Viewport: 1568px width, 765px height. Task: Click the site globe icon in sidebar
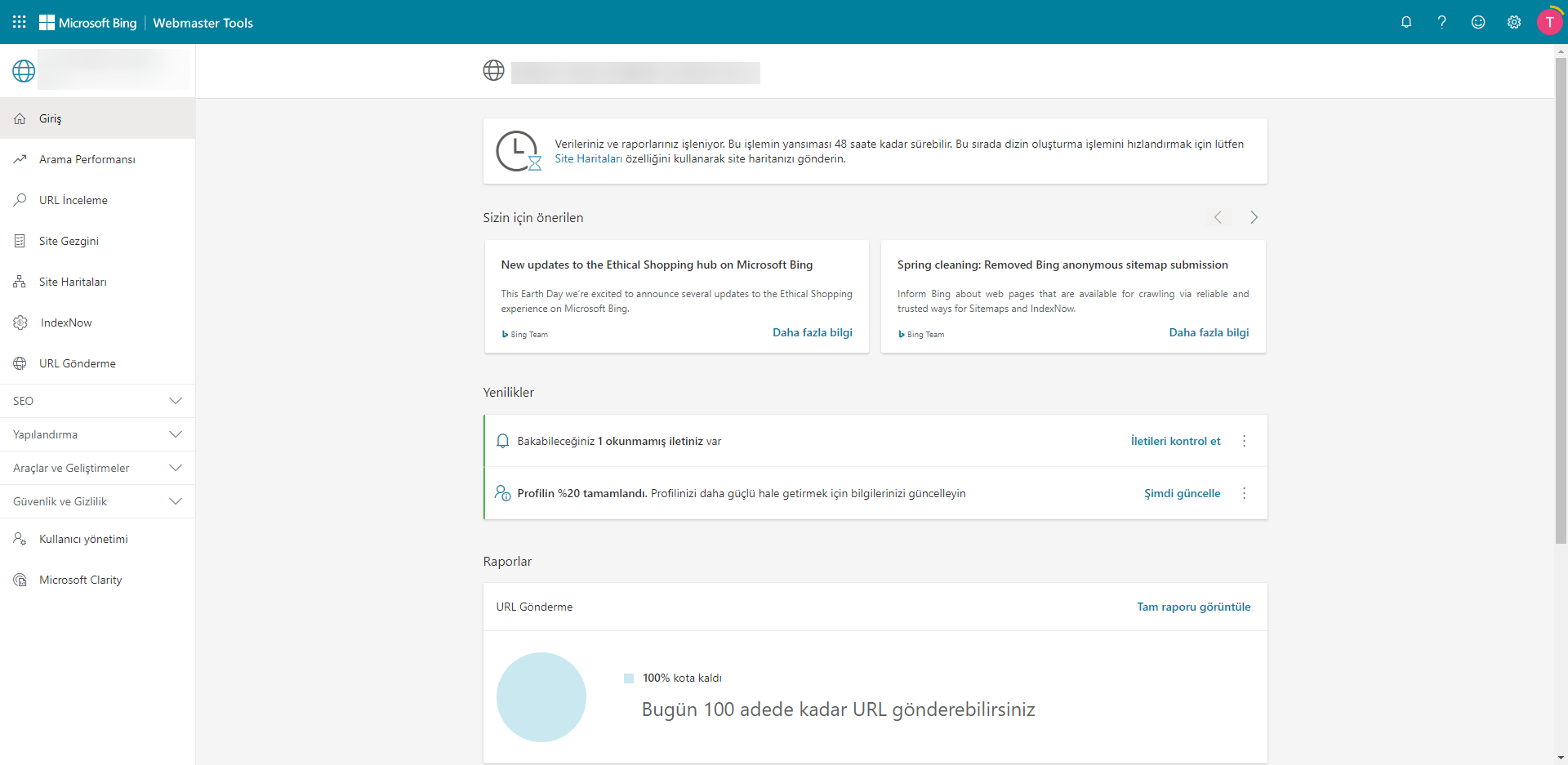pyautogui.click(x=24, y=71)
